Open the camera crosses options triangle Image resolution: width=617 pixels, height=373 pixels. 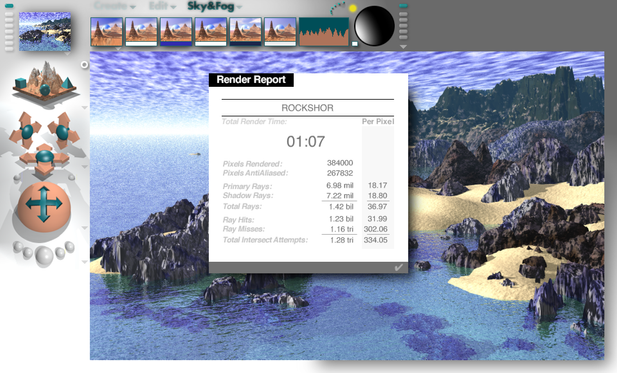(84, 167)
